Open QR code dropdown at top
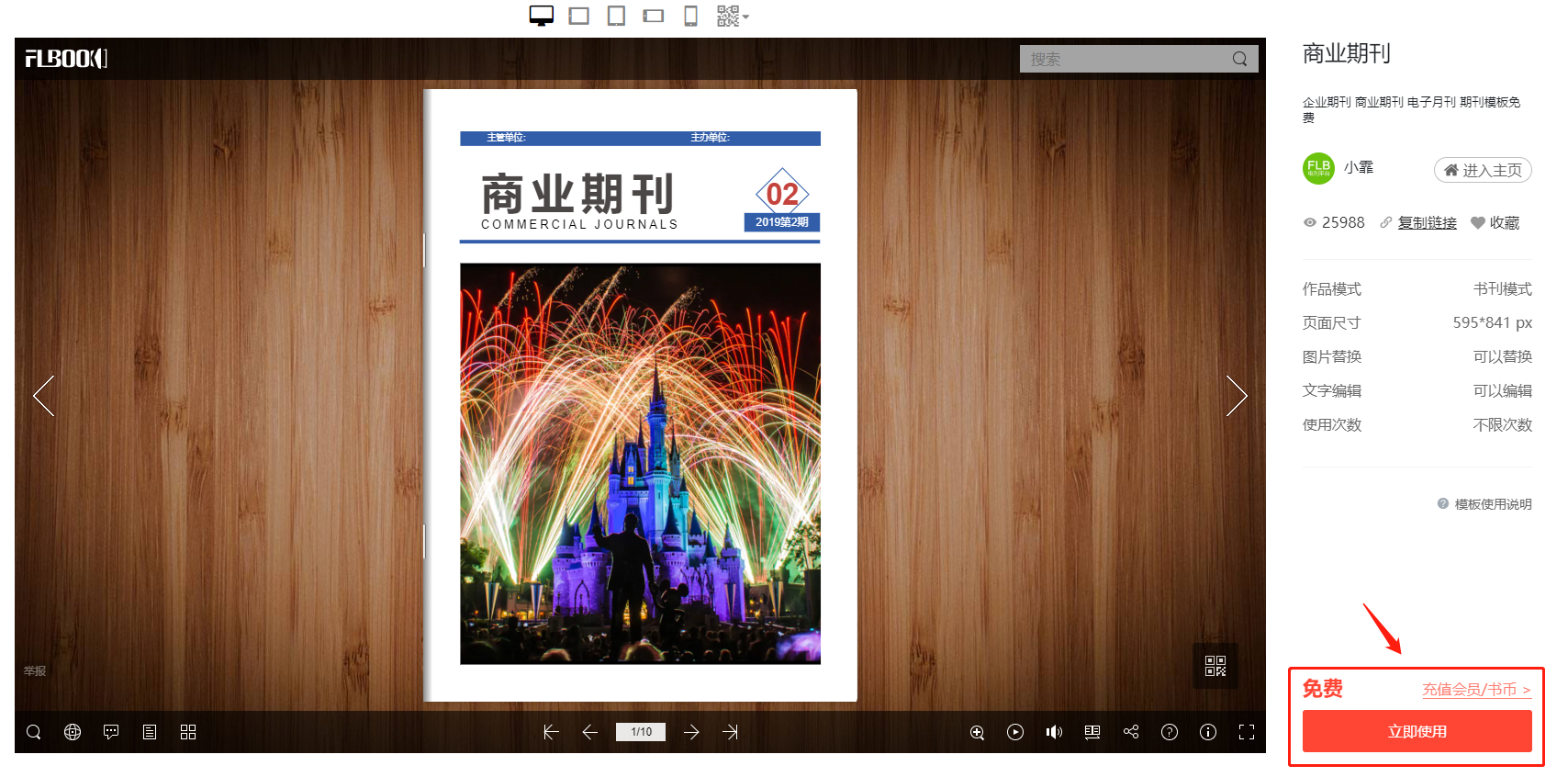The width and height of the screenshot is (1568, 777). pos(733,16)
